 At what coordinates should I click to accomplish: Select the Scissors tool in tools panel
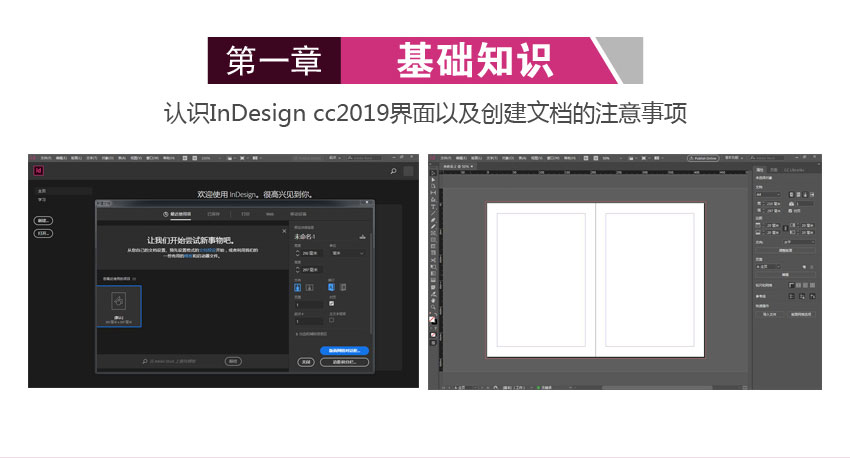433,260
